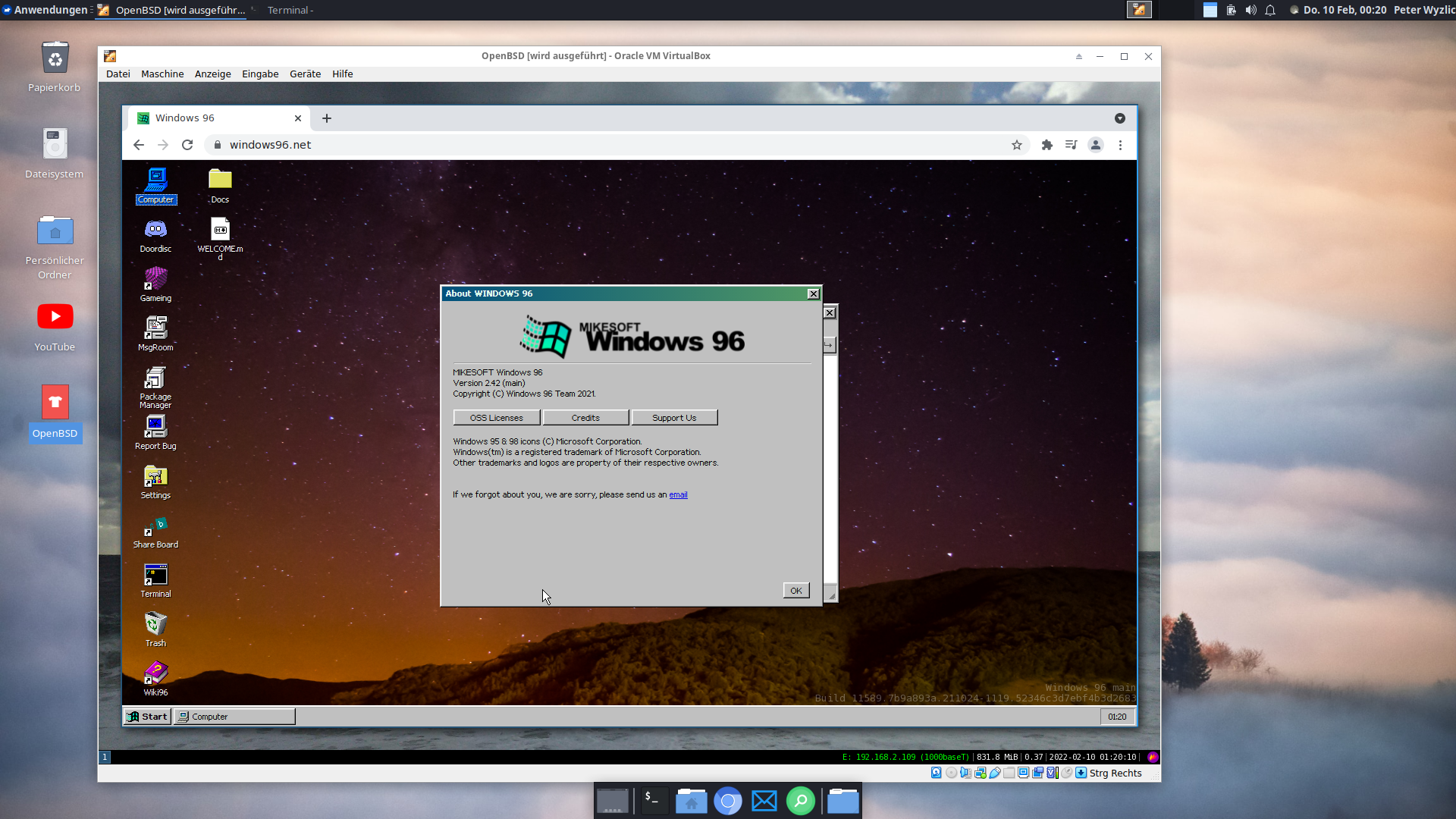Reload the windows96.net page

[187, 145]
